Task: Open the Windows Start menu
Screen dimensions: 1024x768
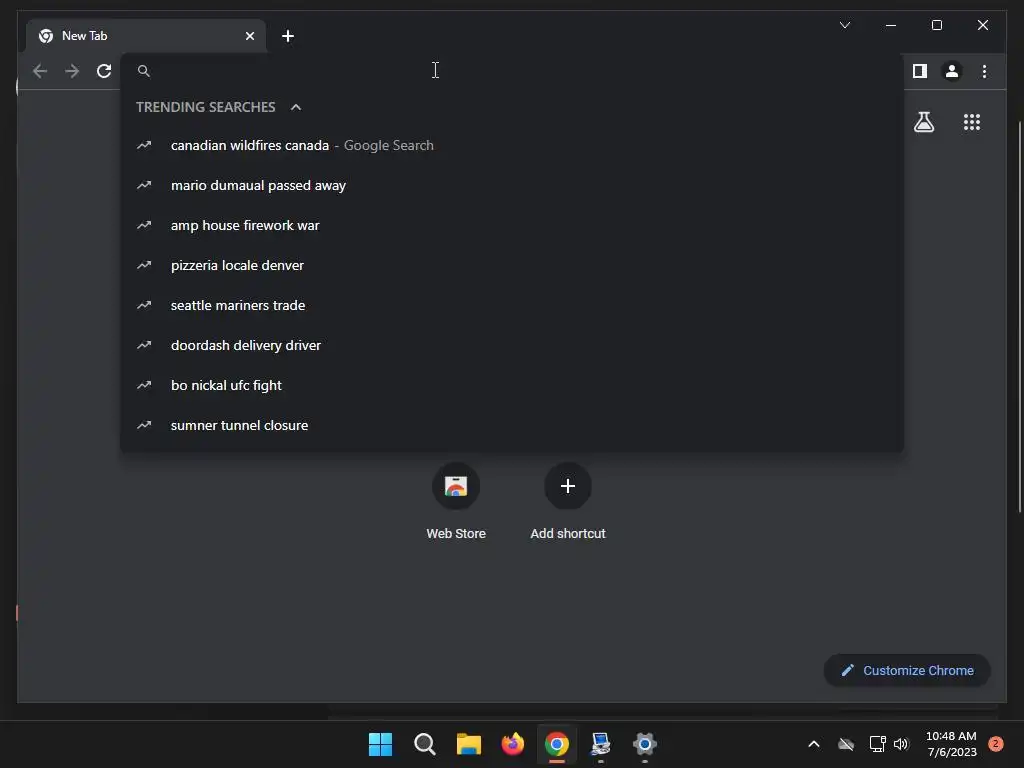Action: click(x=380, y=744)
